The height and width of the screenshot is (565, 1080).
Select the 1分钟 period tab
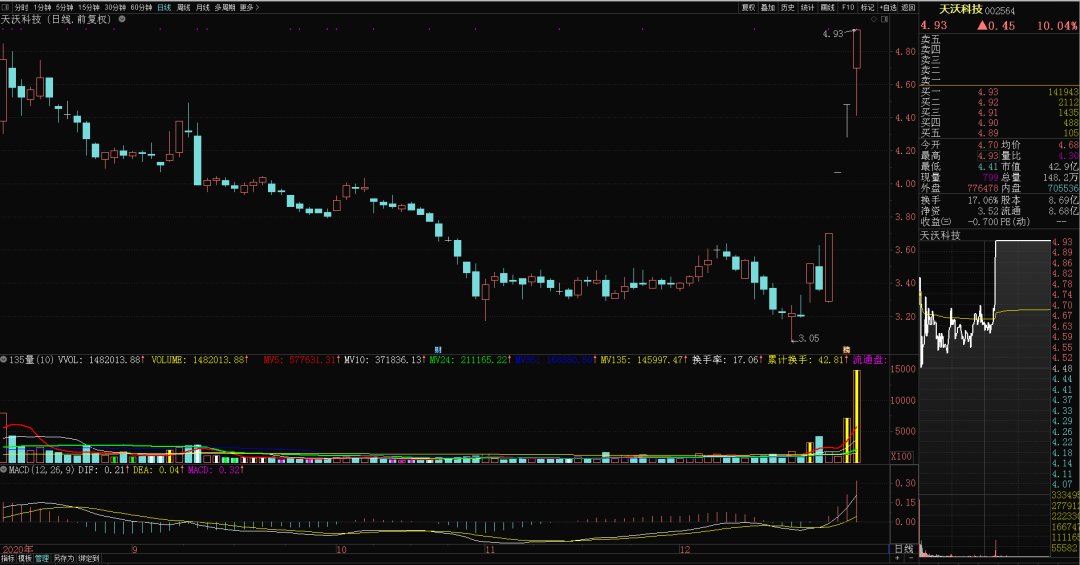click(x=43, y=8)
